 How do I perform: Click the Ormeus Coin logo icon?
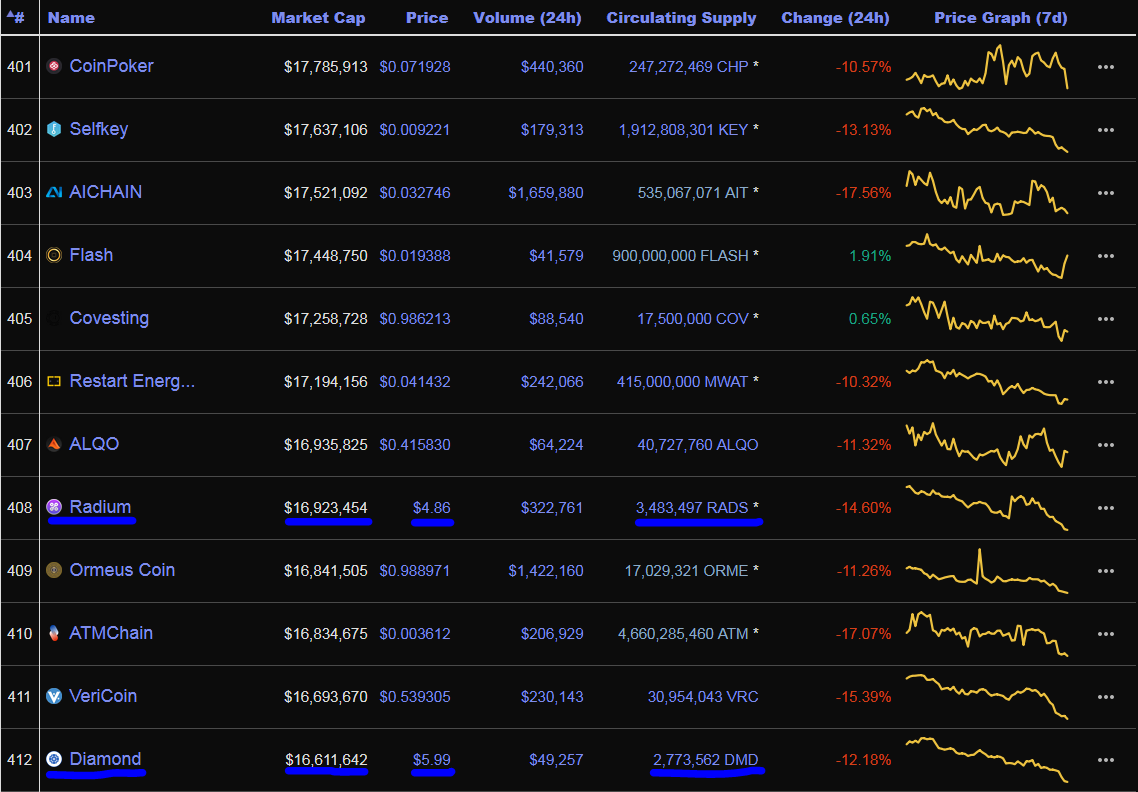click(54, 570)
